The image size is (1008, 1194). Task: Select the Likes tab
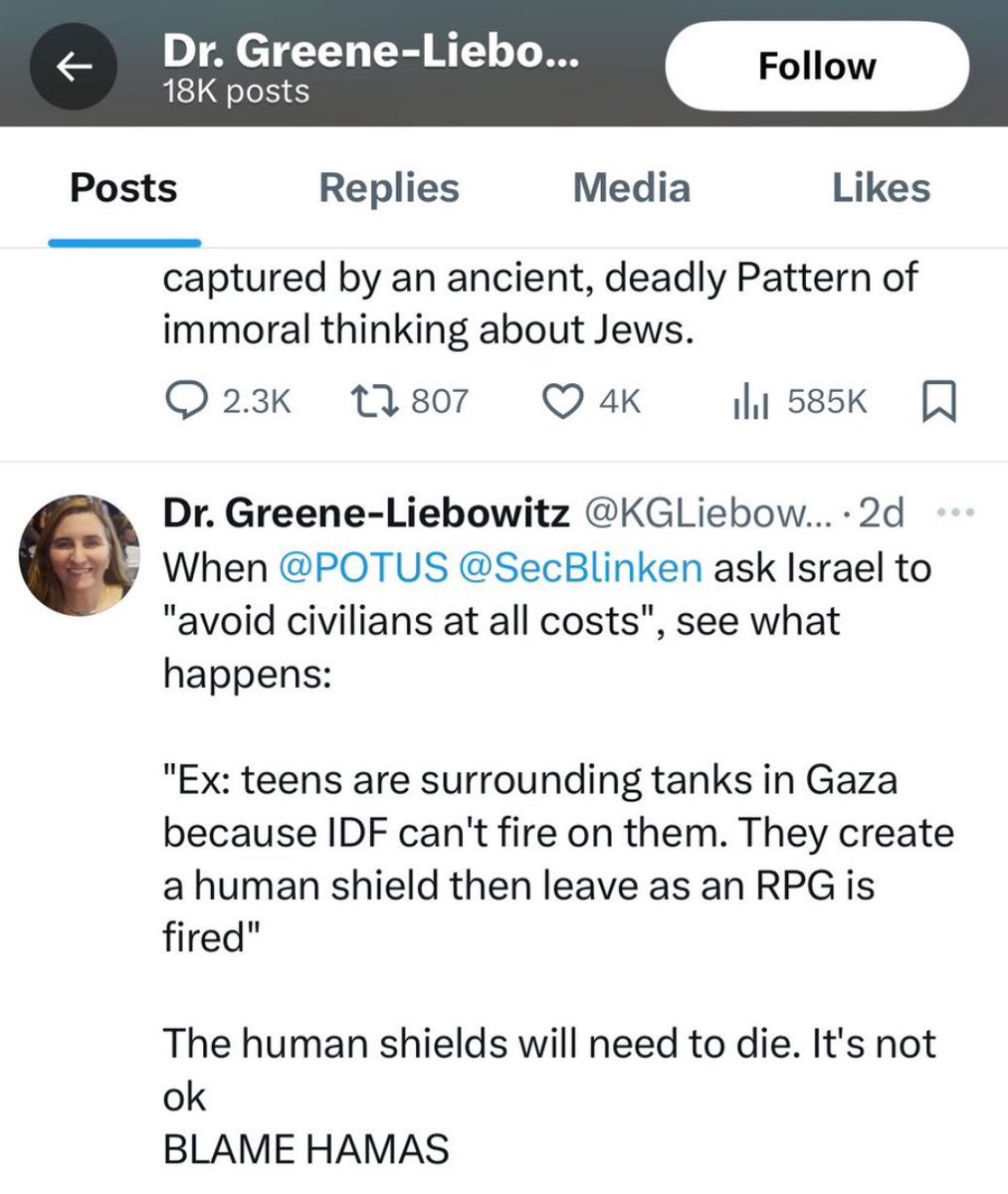pyautogui.click(x=881, y=188)
